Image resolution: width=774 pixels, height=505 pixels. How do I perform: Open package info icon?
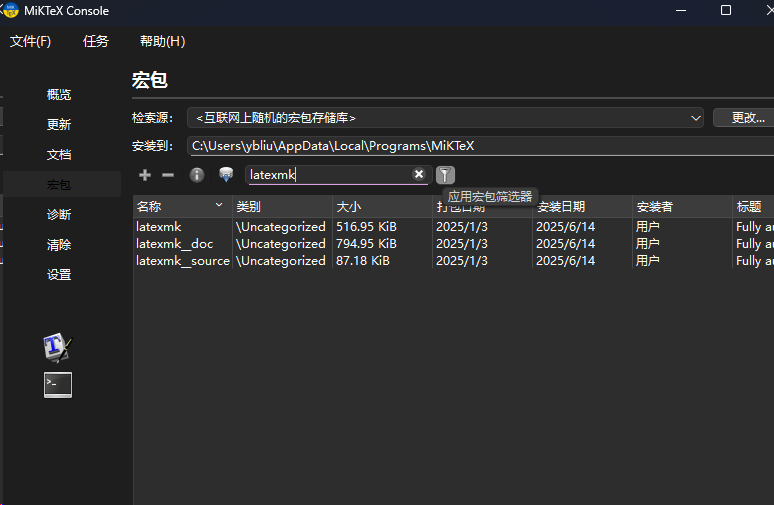197,175
